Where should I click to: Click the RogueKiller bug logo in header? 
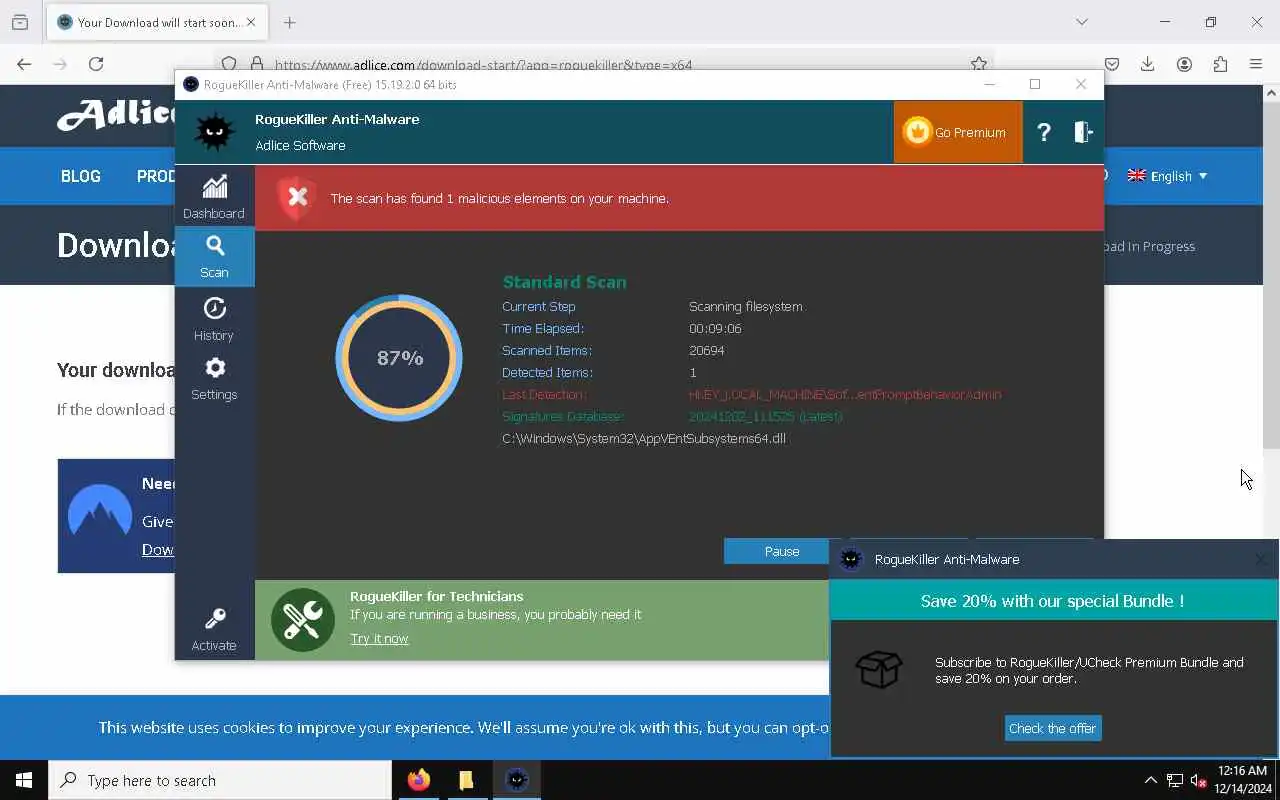click(x=214, y=132)
